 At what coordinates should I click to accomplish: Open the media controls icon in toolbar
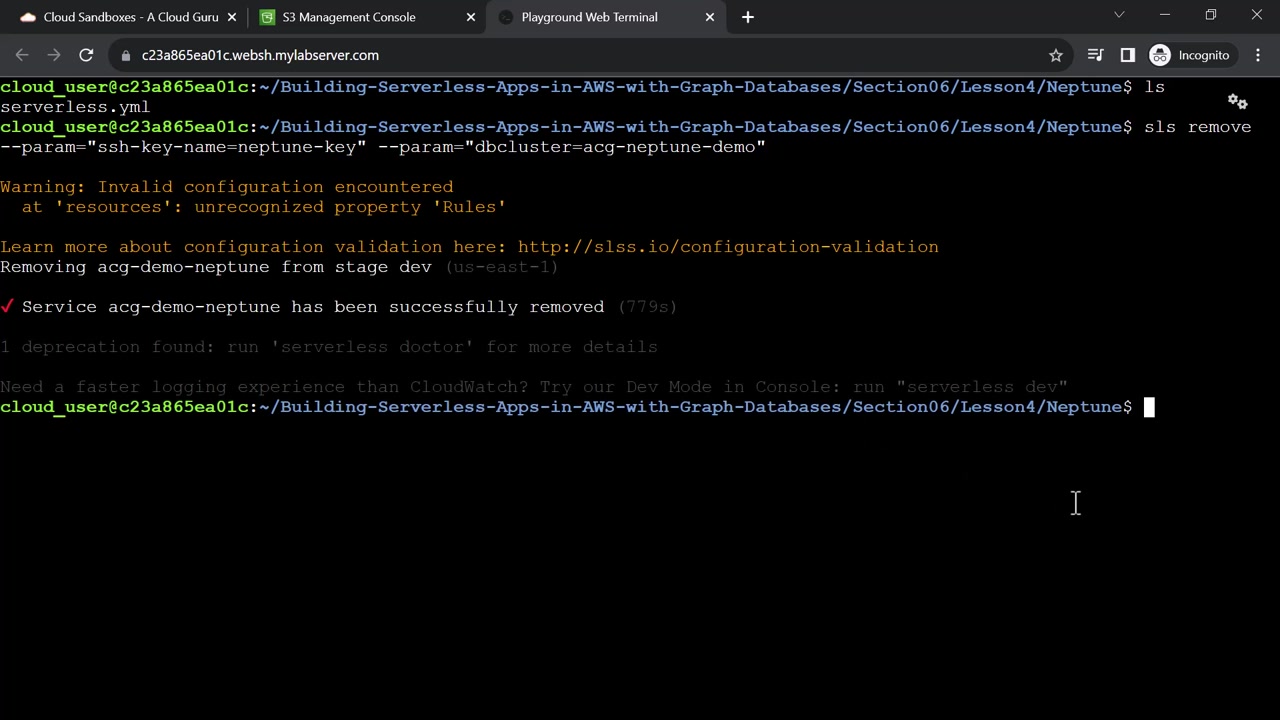tap(1095, 55)
